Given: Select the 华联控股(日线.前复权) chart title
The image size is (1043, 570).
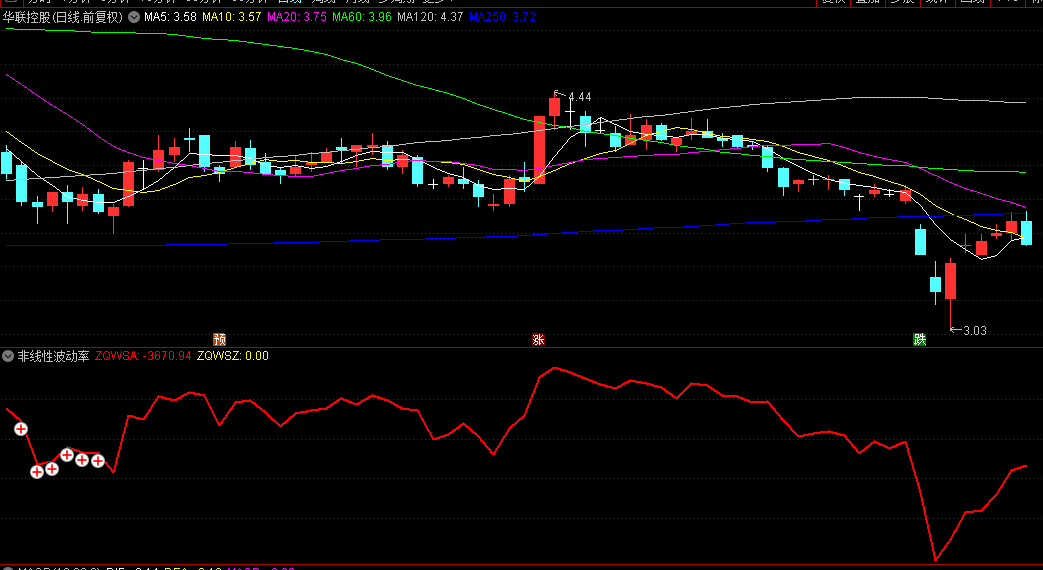Looking at the screenshot, I should point(63,17).
